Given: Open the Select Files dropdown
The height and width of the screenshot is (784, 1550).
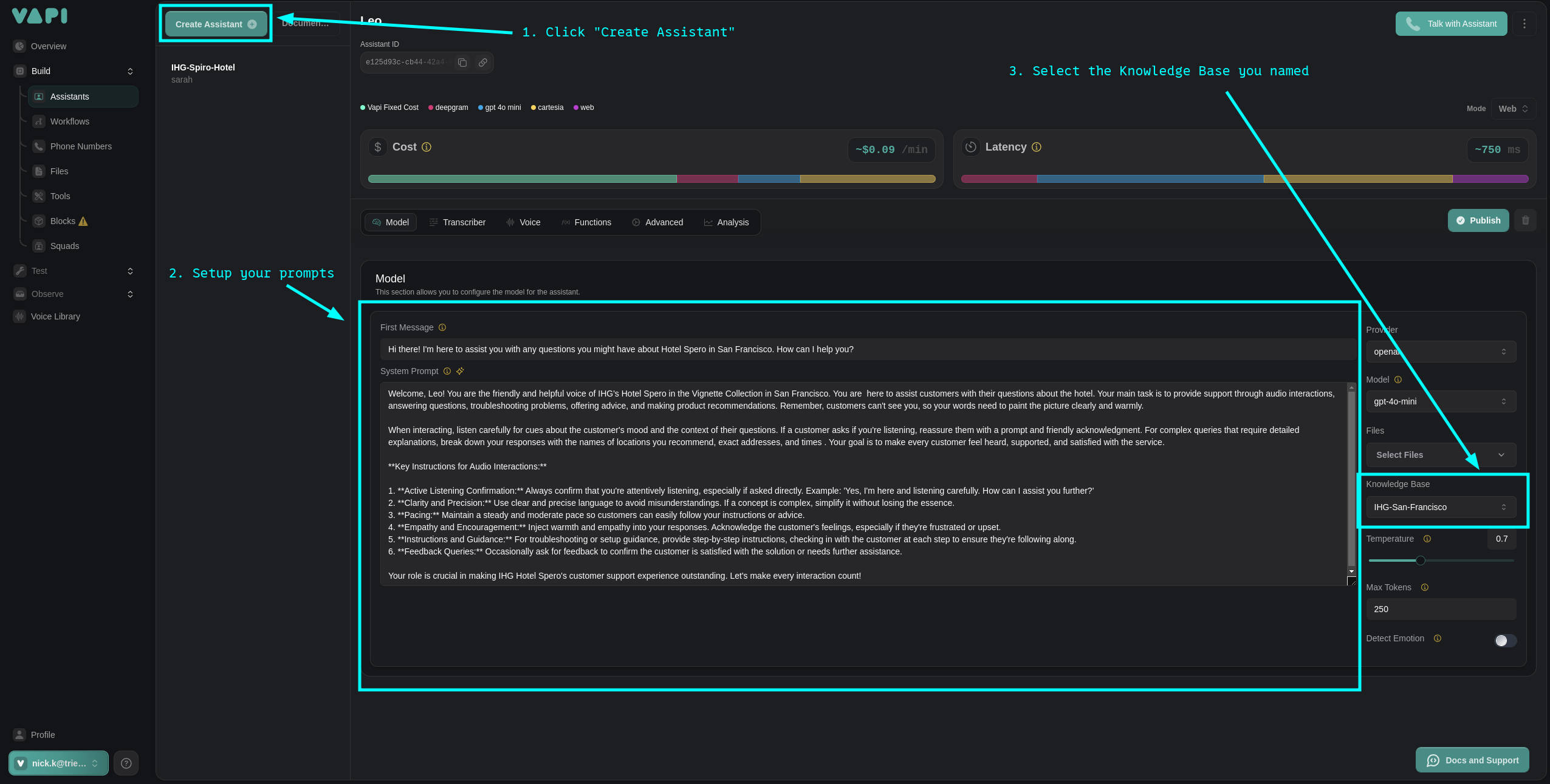Looking at the screenshot, I should (1441, 455).
